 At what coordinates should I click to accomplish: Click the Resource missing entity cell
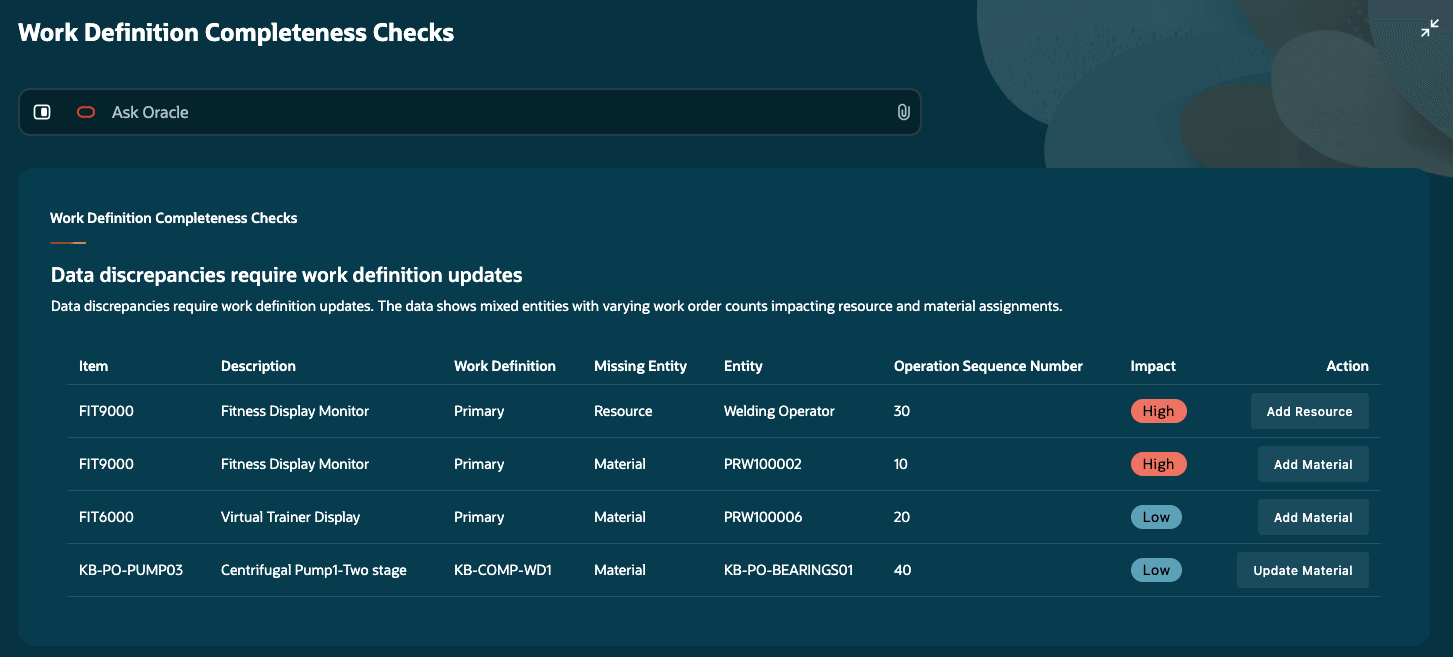623,411
